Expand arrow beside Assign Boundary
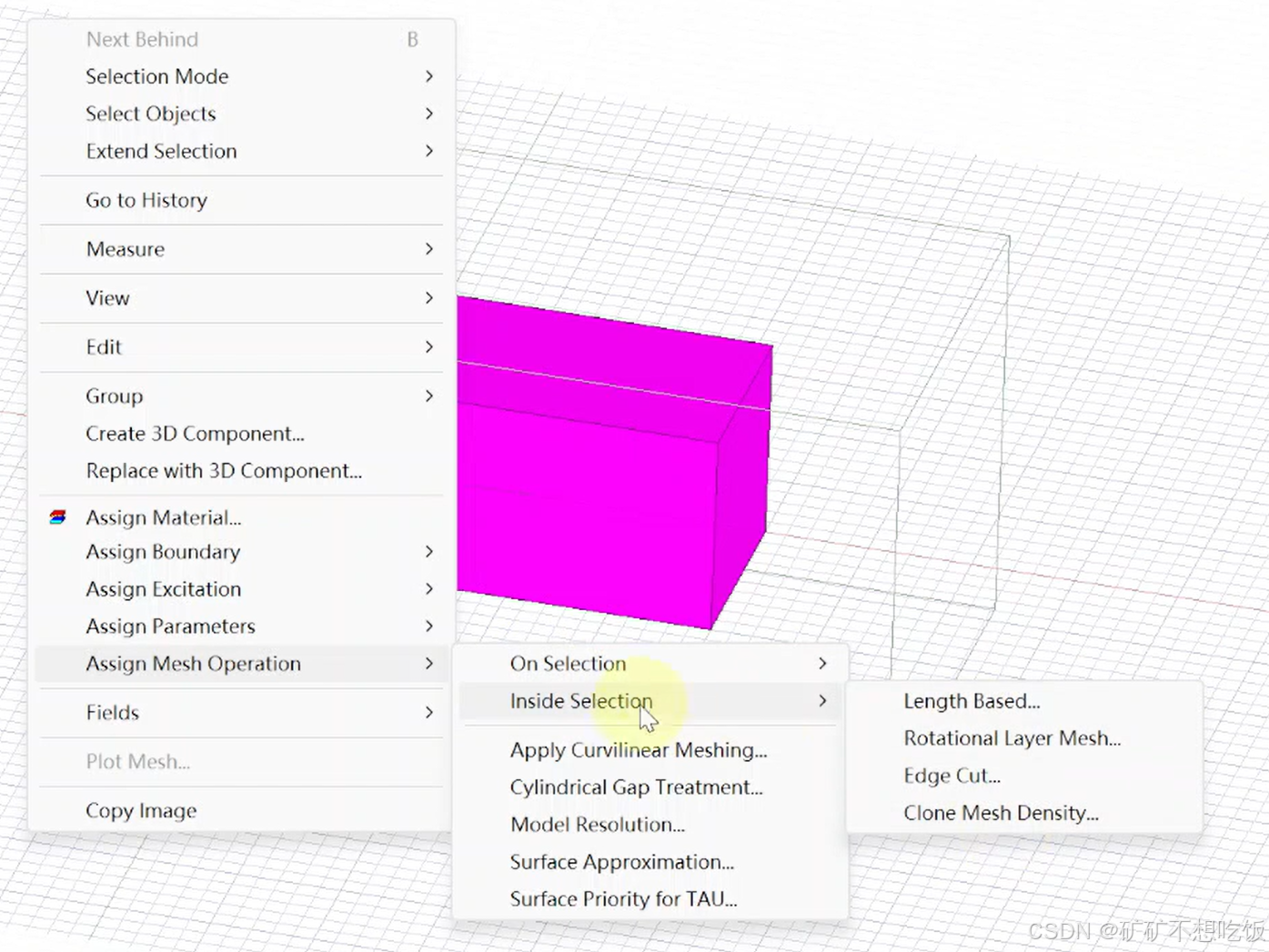 [429, 552]
